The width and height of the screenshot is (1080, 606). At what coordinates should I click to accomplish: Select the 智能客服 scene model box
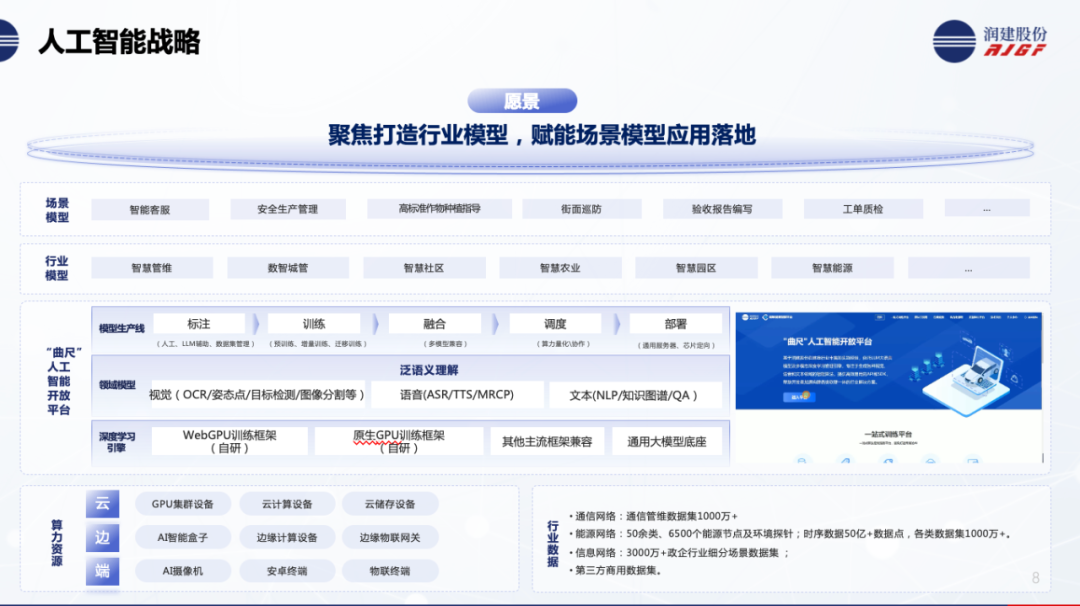tap(150, 209)
